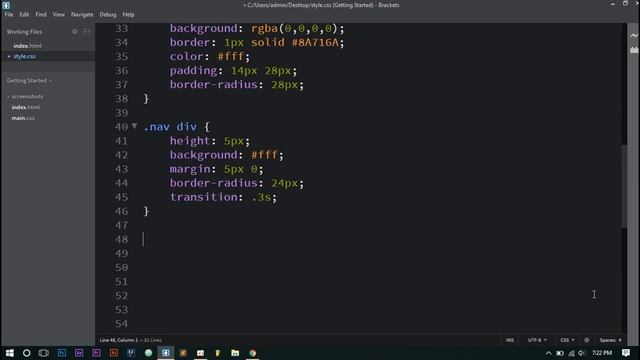Launch Premiere Pro from the taskbar
The image size is (640, 360).
click(96, 353)
